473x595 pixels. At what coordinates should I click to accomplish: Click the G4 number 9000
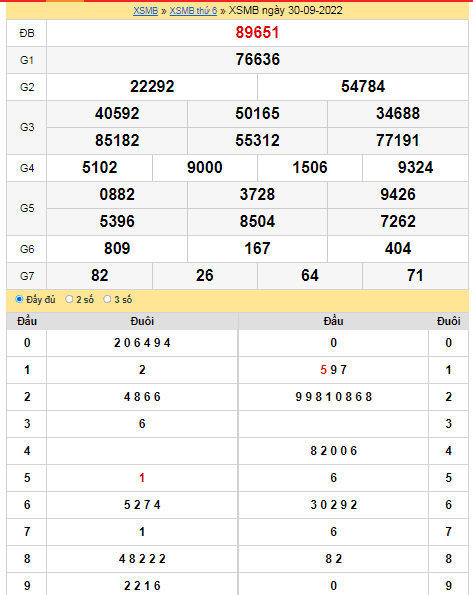tap(205, 167)
